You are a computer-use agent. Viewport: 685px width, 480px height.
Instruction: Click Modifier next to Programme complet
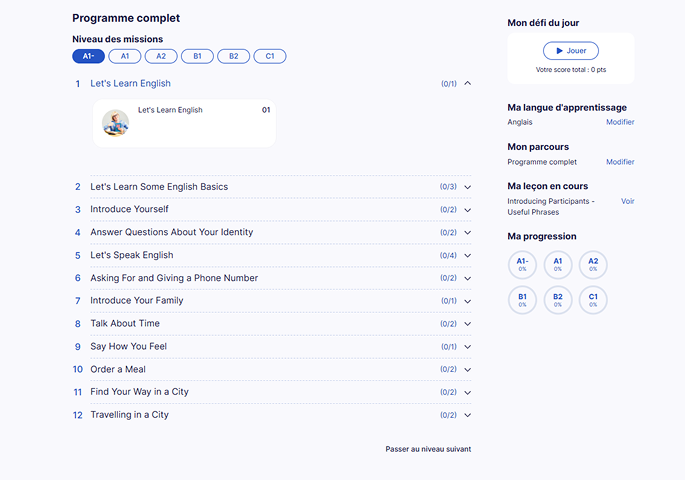620,162
